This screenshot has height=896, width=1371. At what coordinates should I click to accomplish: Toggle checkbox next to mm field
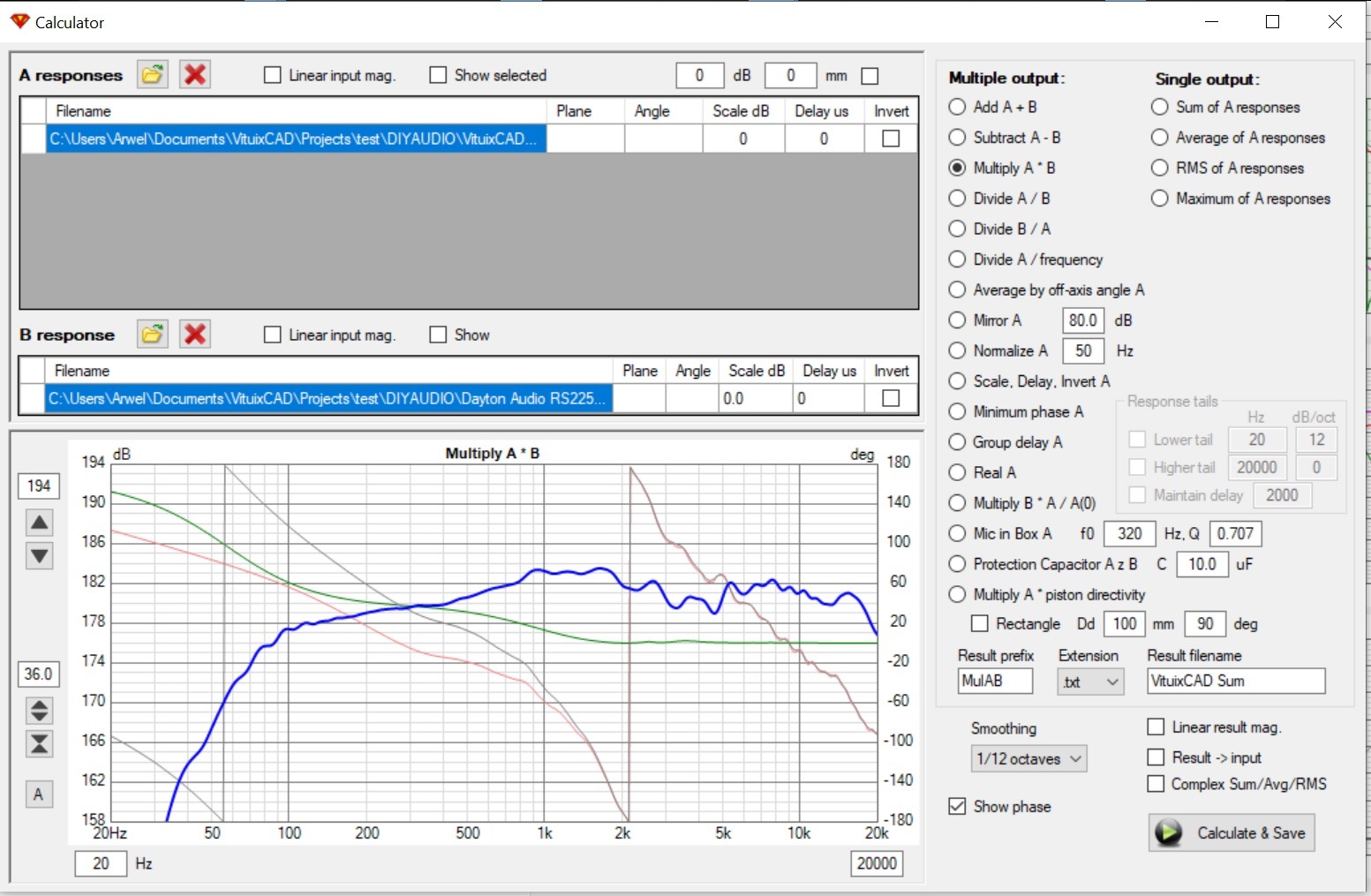[870, 76]
